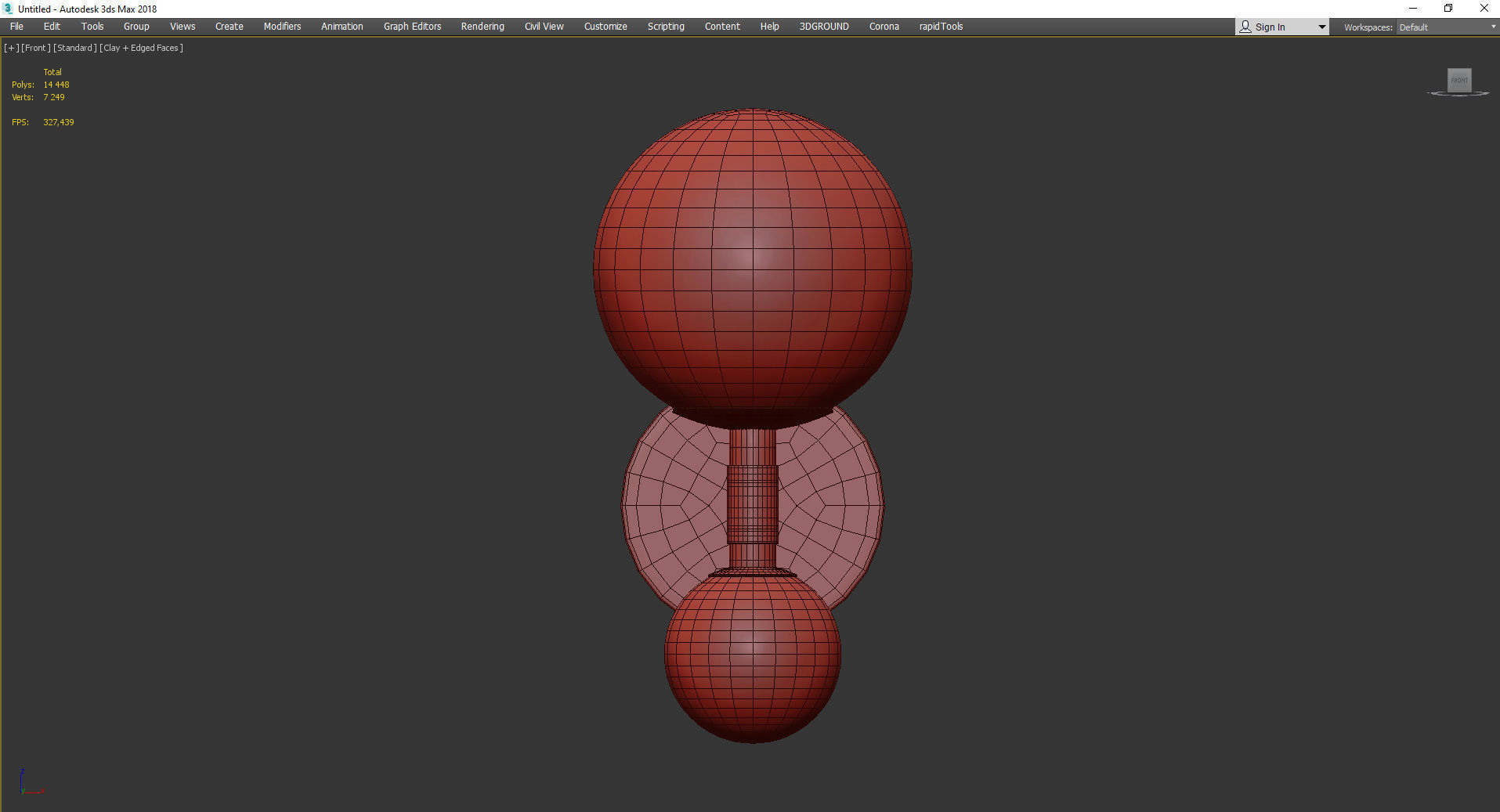Select the verts count value 7 249
This screenshot has width=1500, height=812.
pos(54,97)
